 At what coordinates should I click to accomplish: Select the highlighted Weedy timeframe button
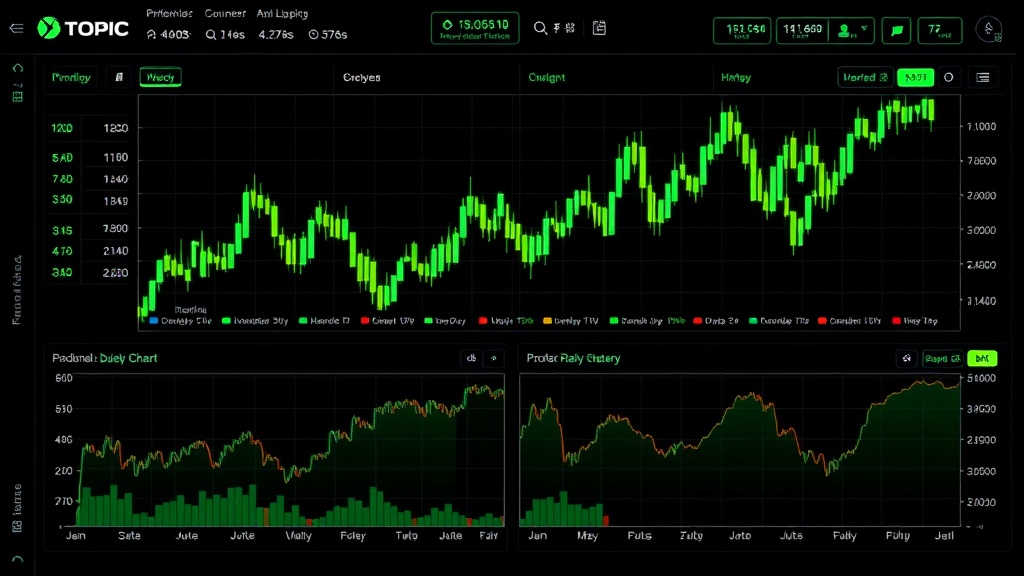click(x=160, y=77)
